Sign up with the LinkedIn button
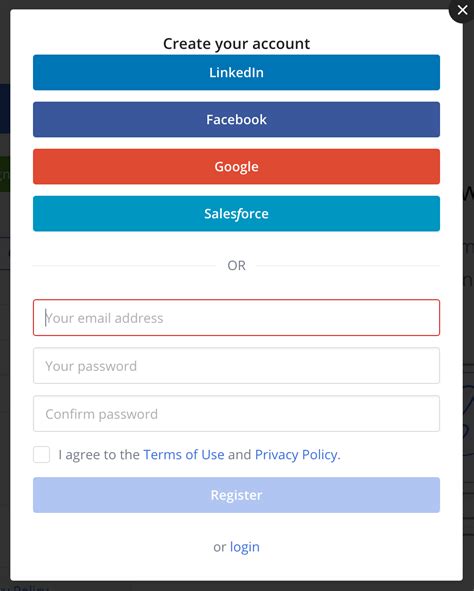This screenshot has width=474, height=591. [x=236, y=72]
